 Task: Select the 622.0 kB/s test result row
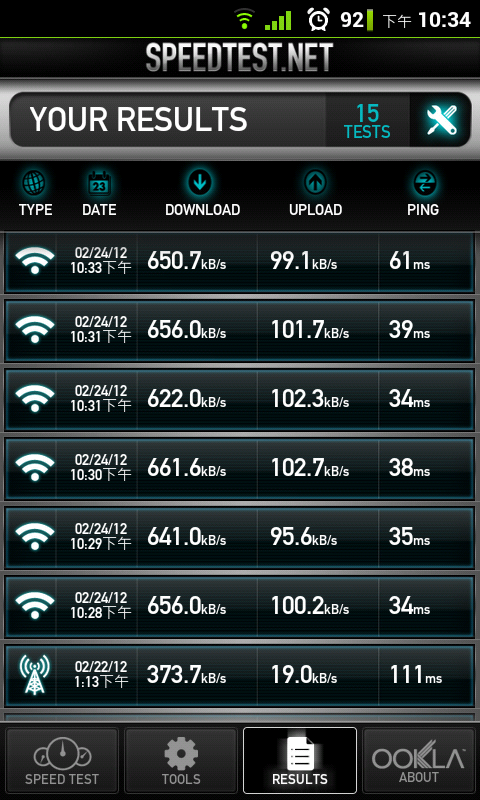240,400
